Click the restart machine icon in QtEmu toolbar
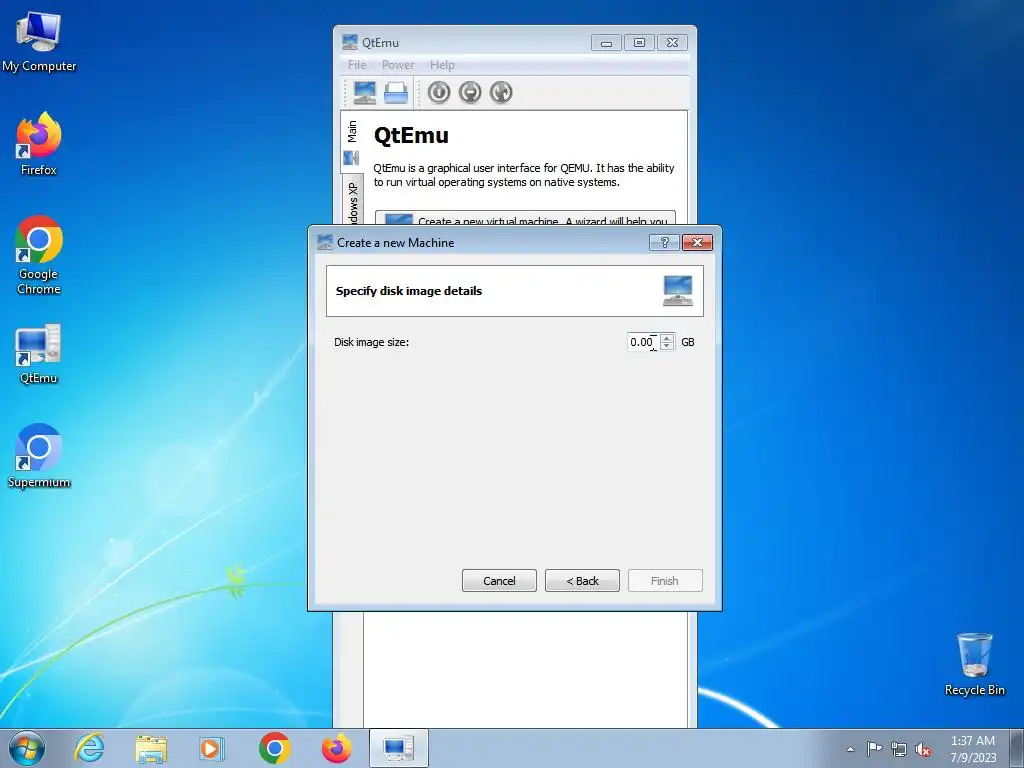1024x768 pixels. click(x=502, y=92)
